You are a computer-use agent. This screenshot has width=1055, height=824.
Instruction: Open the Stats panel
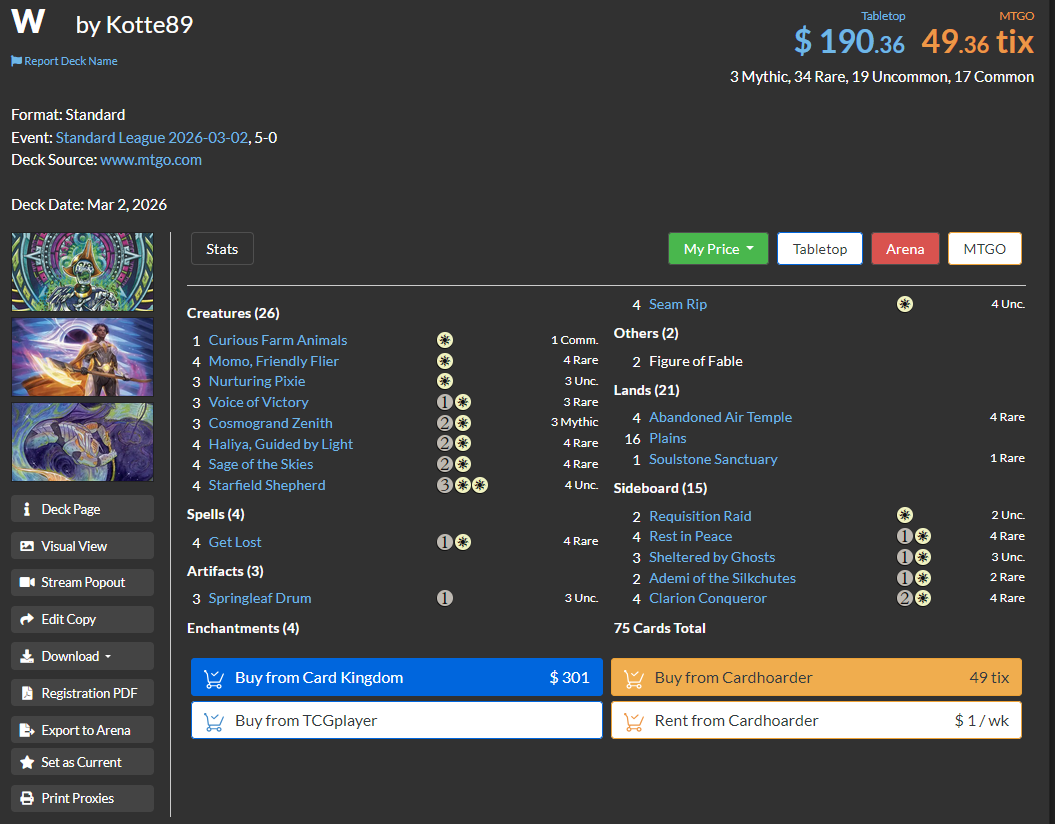(222, 249)
